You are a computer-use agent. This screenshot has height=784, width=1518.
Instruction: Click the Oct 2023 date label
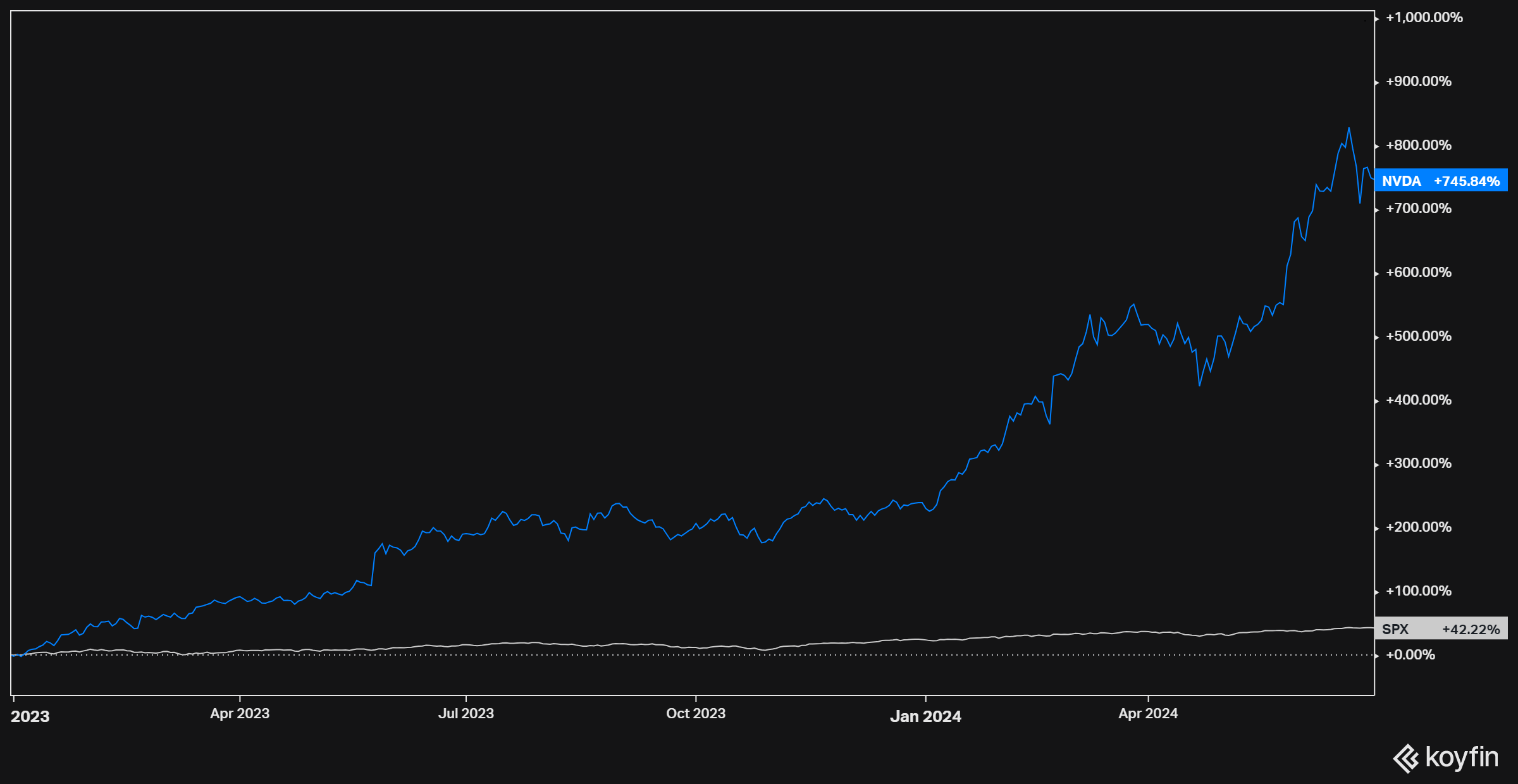click(x=696, y=713)
